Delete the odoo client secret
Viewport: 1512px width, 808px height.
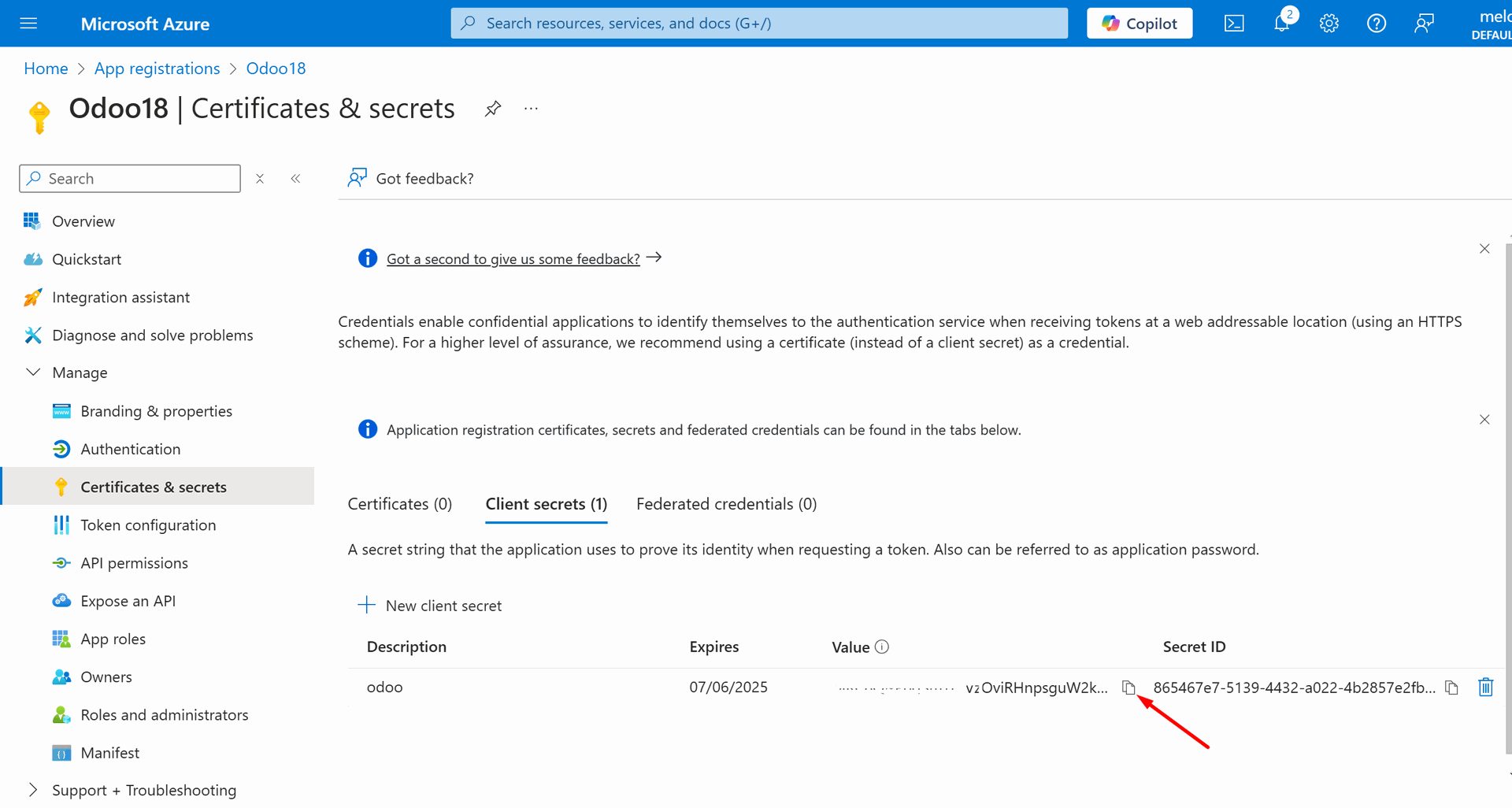click(x=1486, y=688)
